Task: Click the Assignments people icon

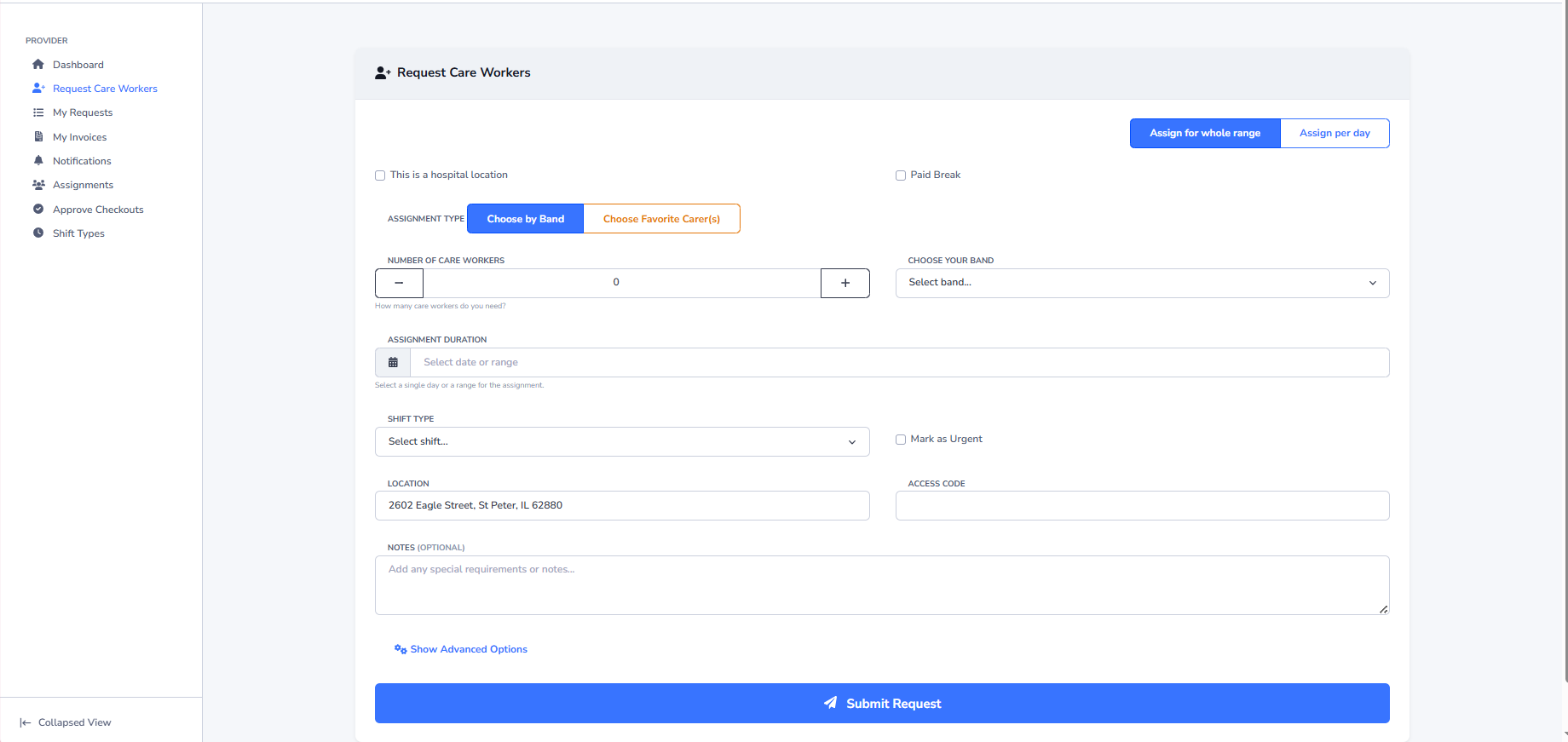Action: click(x=38, y=185)
